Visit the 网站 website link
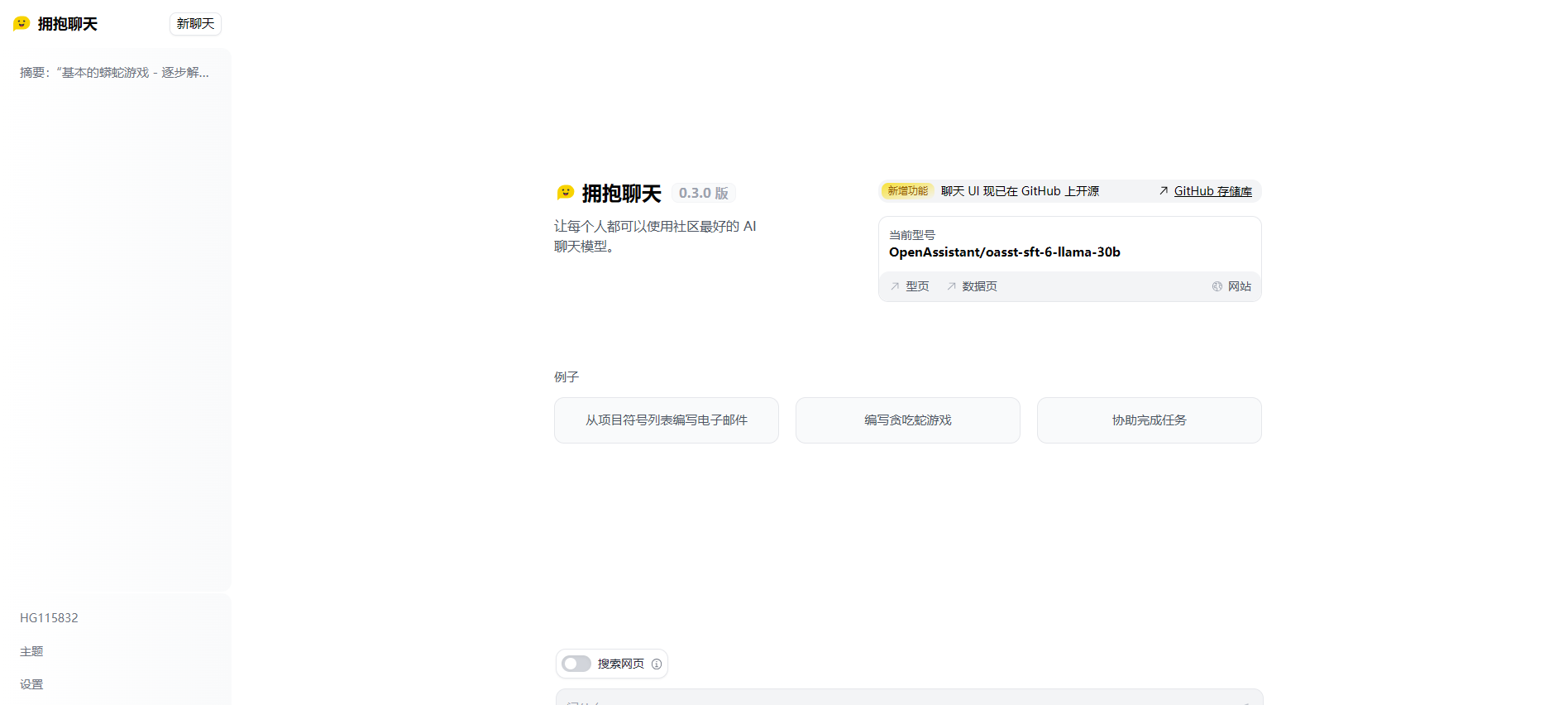The width and height of the screenshot is (1568, 705). [x=1240, y=286]
